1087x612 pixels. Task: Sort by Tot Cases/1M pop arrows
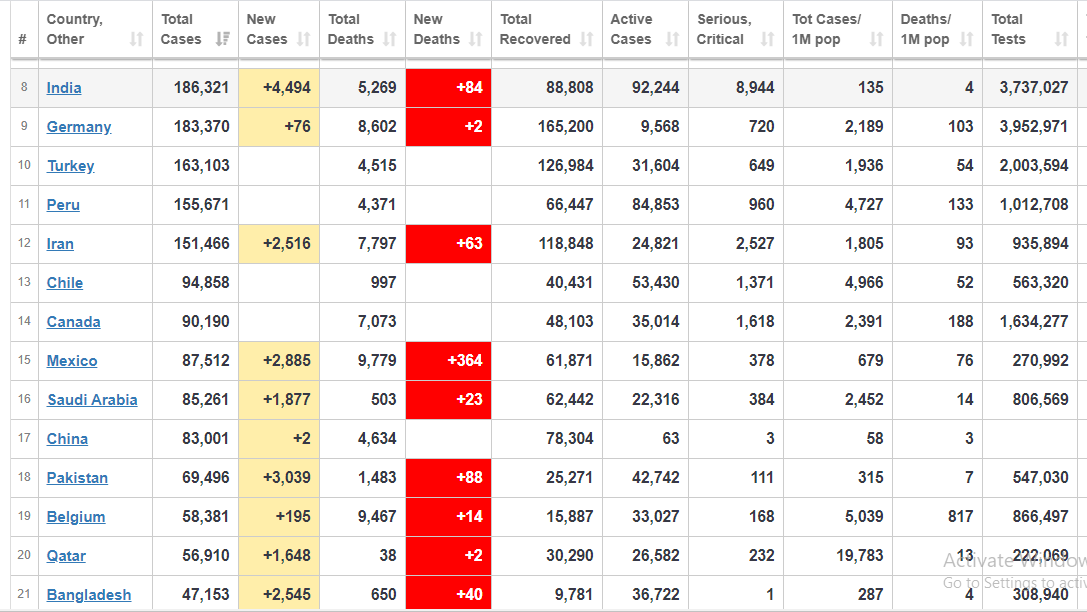876,40
